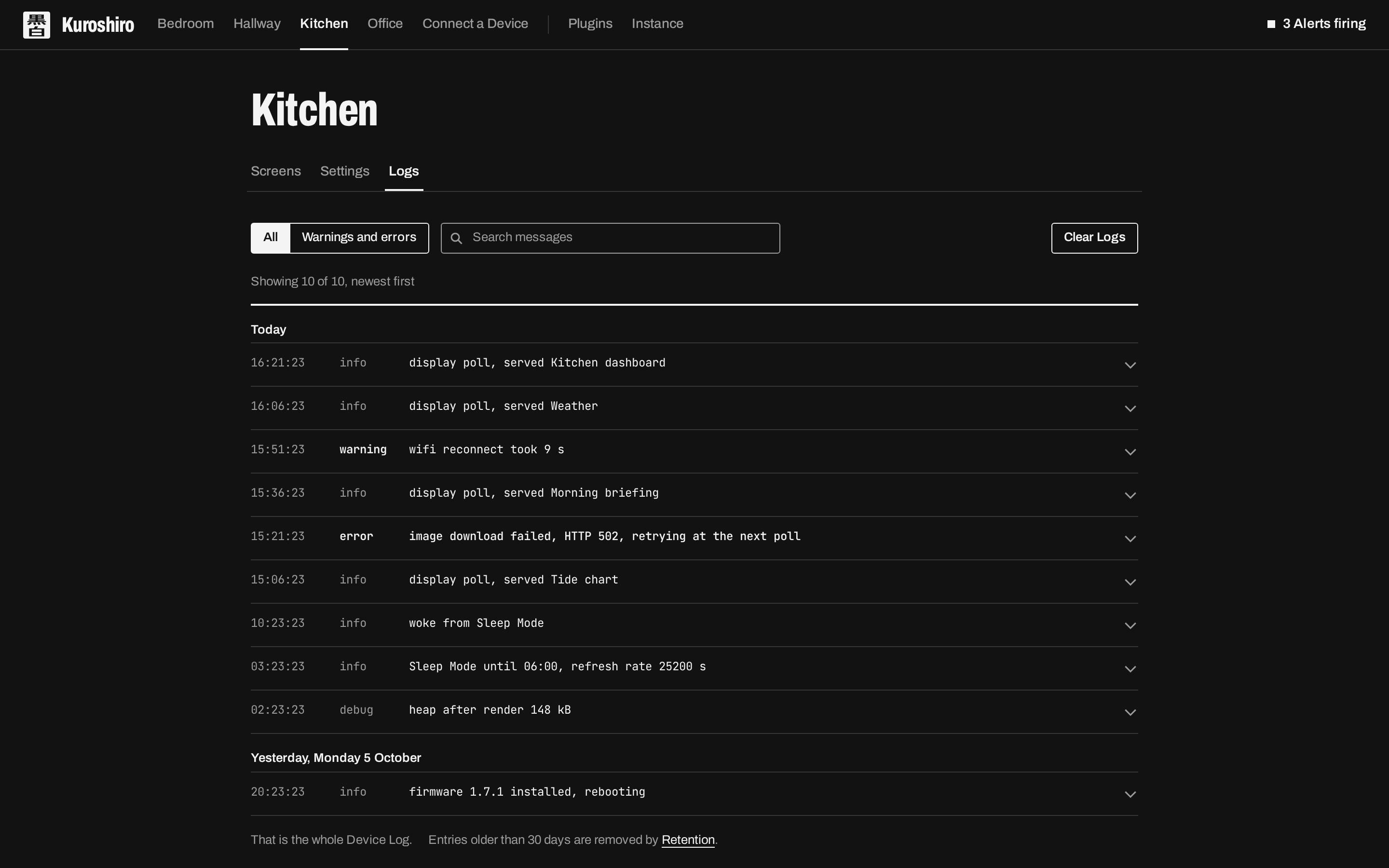Switch to the Settings tab
The height and width of the screenshot is (868, 1389).
pyautogui.click(x=344, y=172)
